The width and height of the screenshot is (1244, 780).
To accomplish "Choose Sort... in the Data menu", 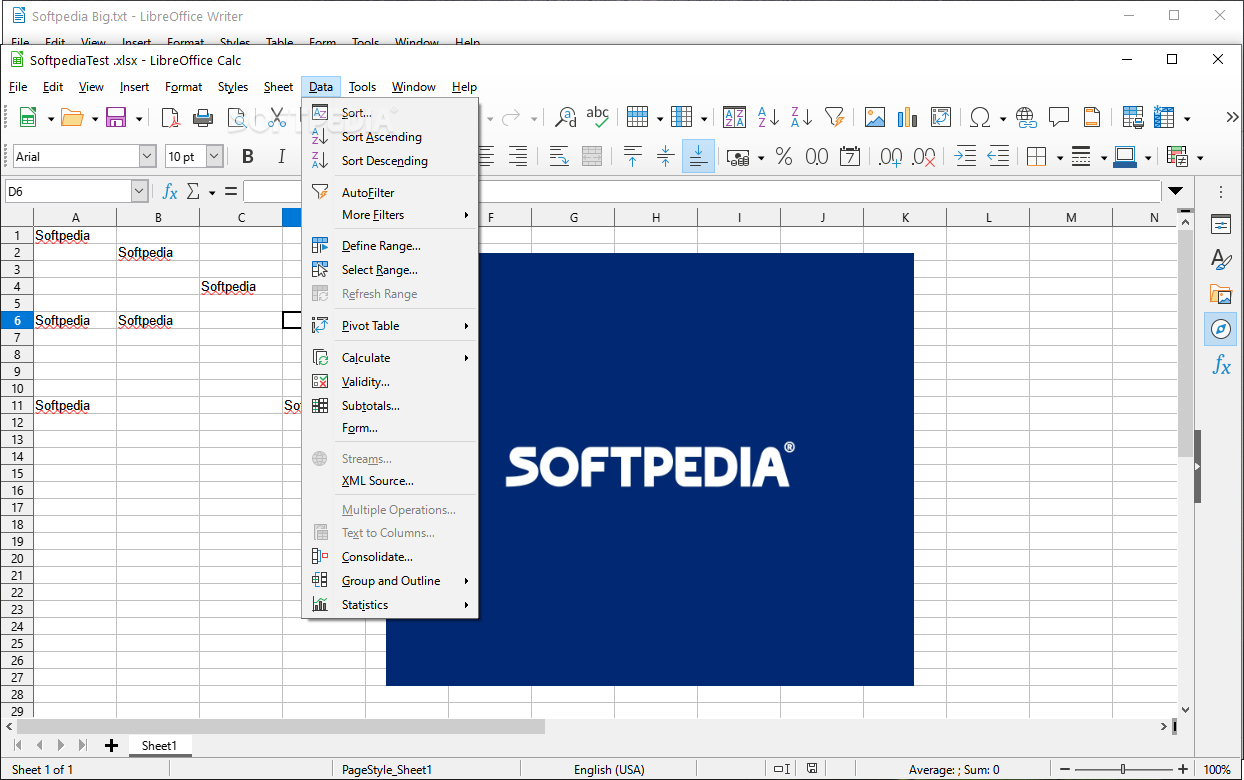I will pyautogui.click(x=390, y=113).
